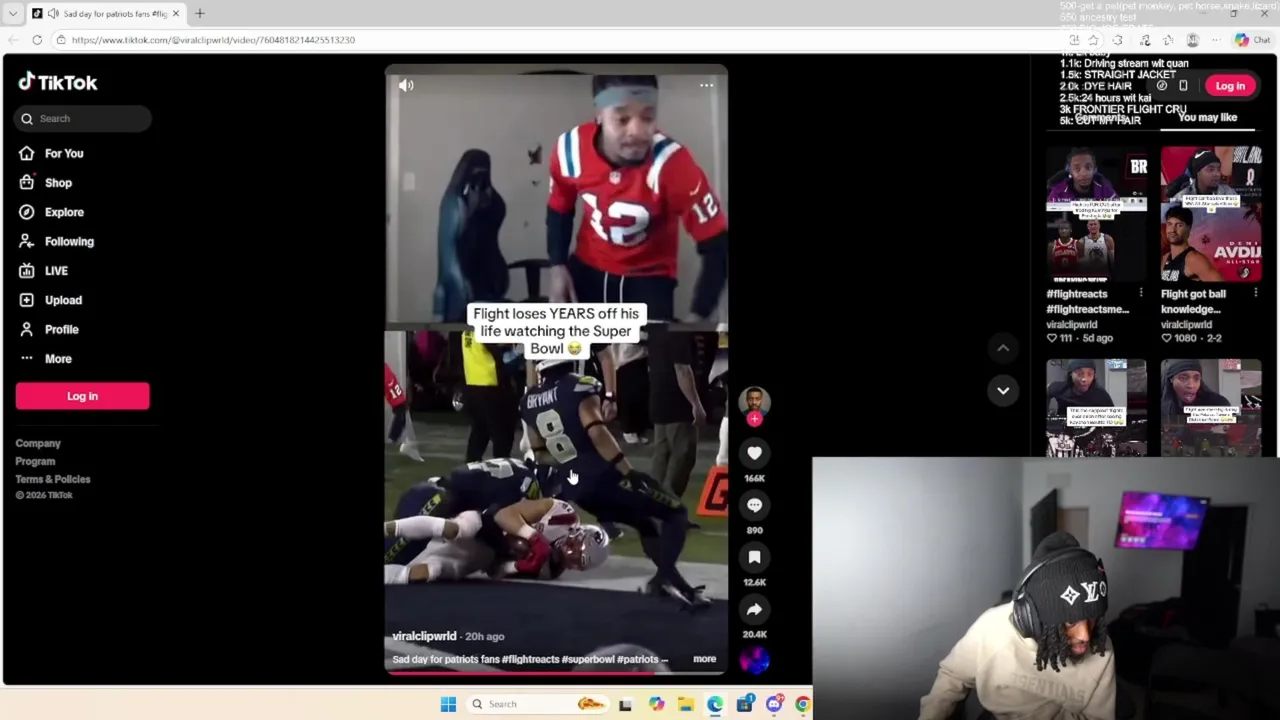Open File Explorer from the taskbar
Image resolution: width=1280 pixels, height=720 pixels.
685,704
